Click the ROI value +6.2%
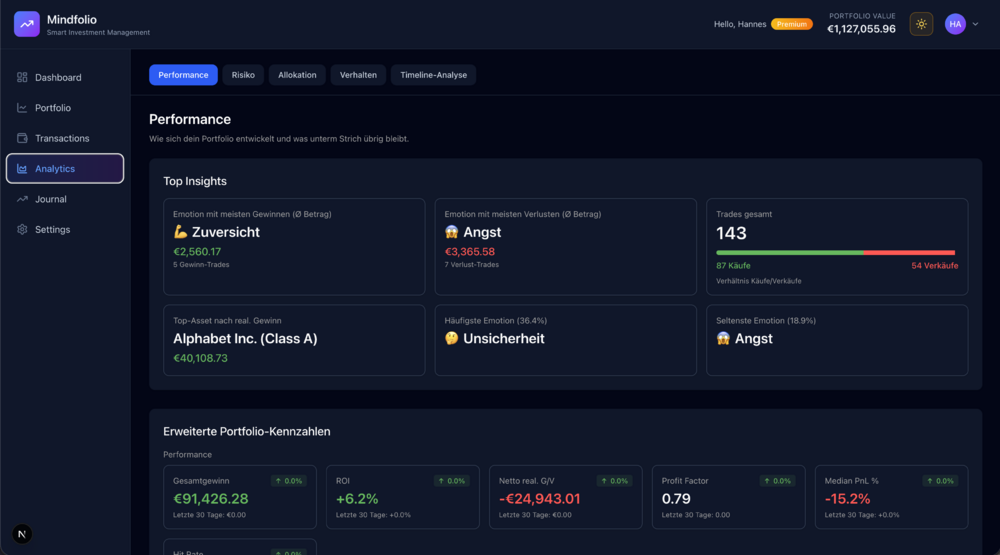 pos(357,498)
